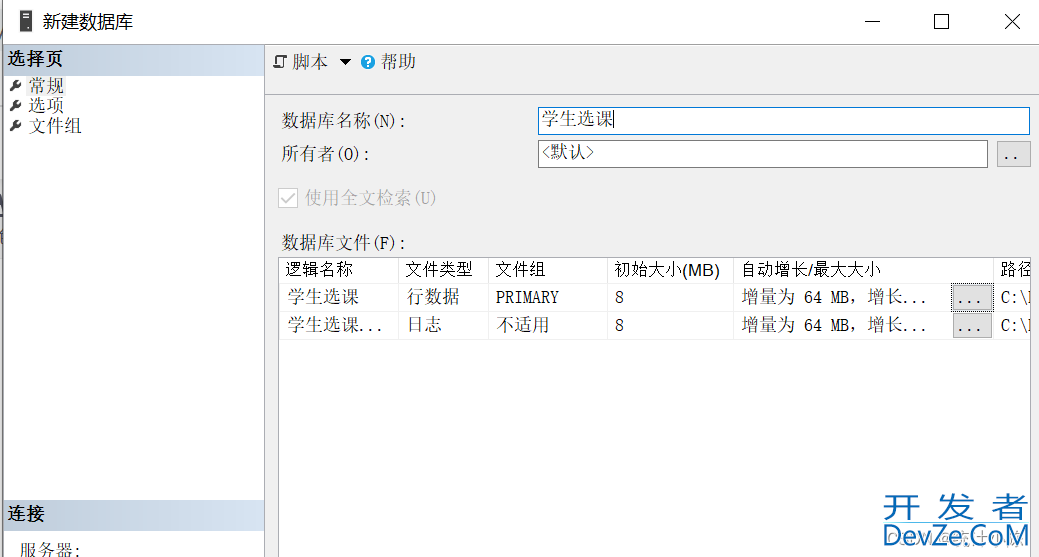Viewport: 1039px width, 557px height.
Task: Select PRIMARY filegroup cell
Action: click(x=527, y=297)
